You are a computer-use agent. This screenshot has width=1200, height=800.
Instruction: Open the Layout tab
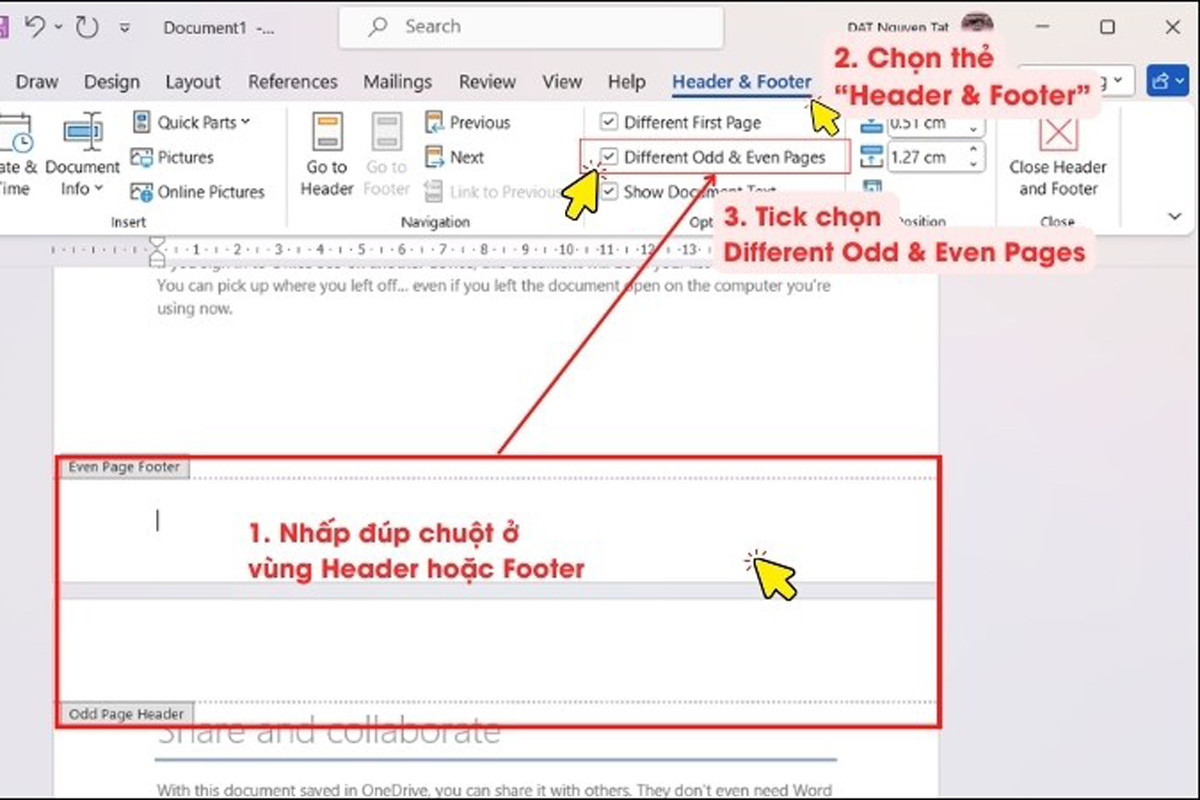[x=193, y=82]
